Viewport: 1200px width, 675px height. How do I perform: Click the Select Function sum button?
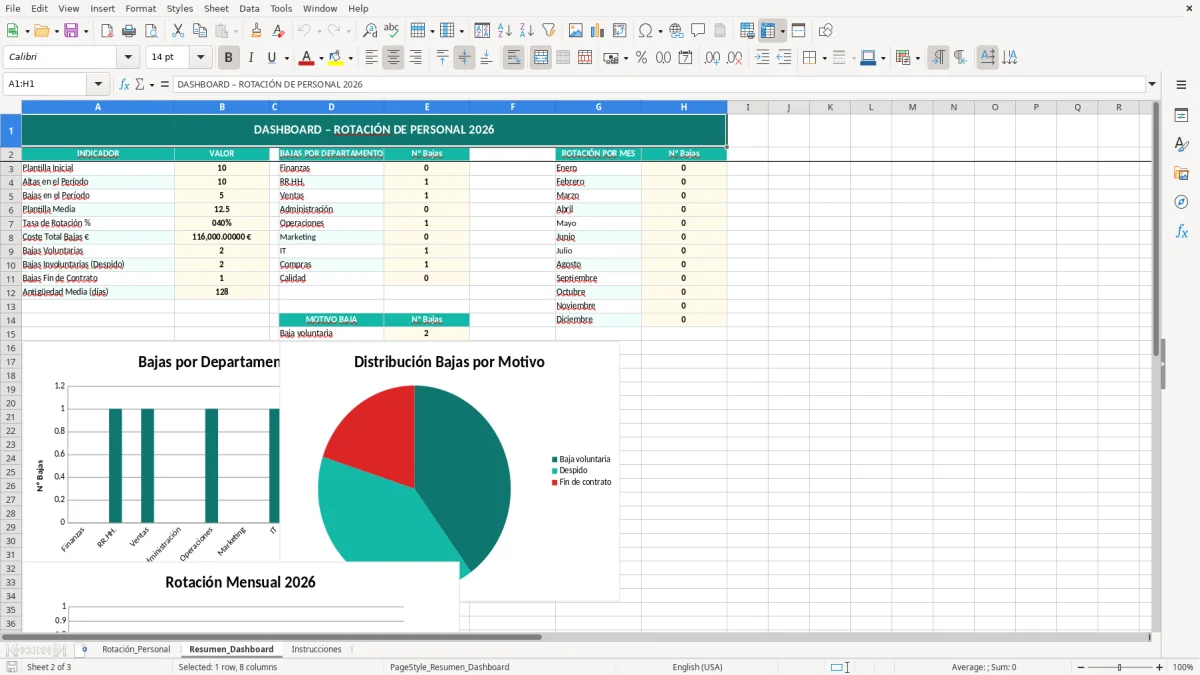coord(140,84)
